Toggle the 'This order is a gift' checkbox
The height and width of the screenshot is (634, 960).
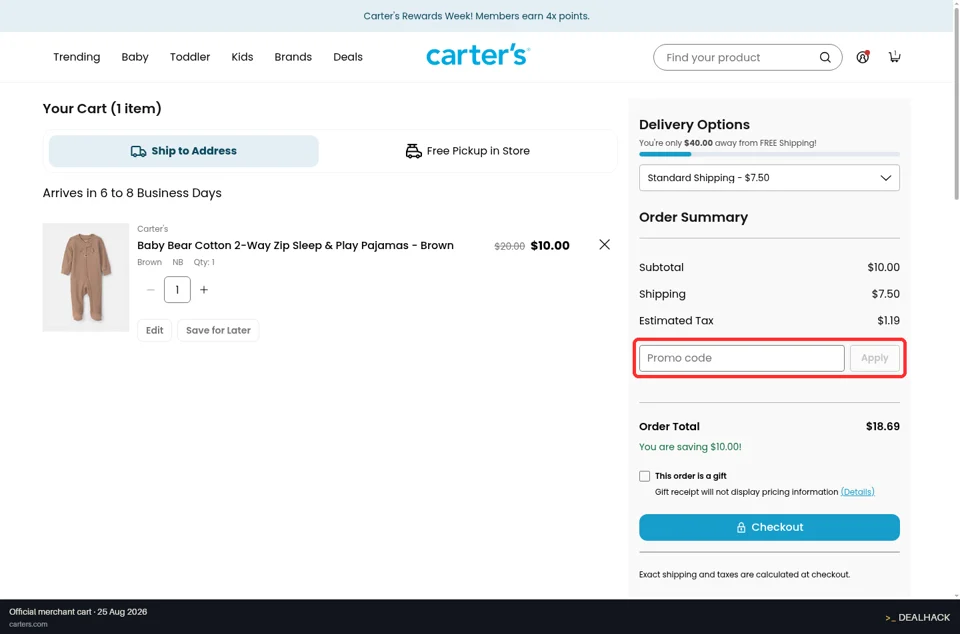[644, 476]
